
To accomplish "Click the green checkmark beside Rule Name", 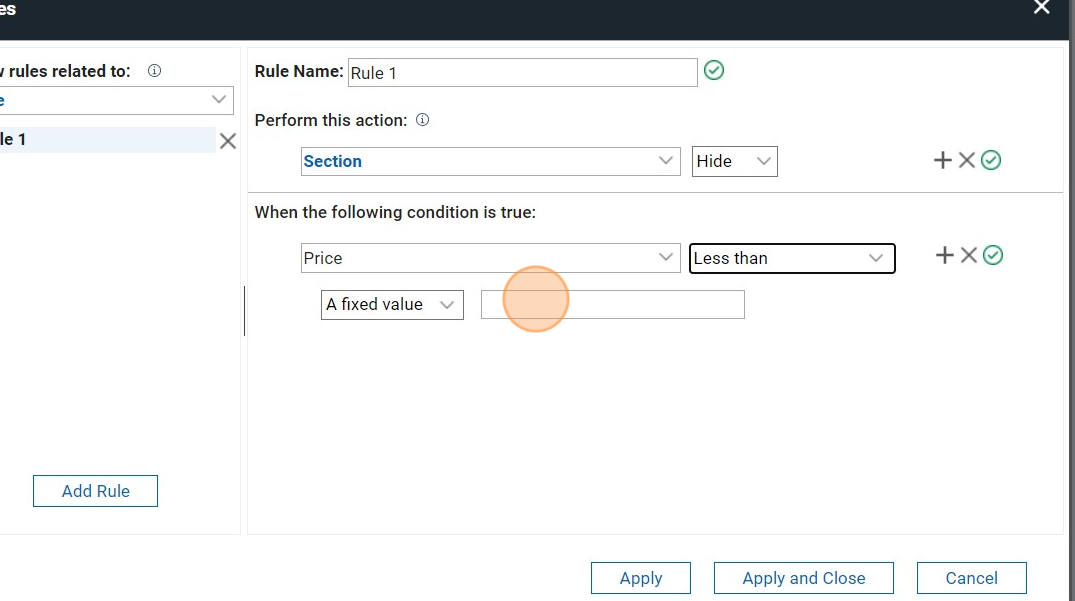I will click(714, 71).
